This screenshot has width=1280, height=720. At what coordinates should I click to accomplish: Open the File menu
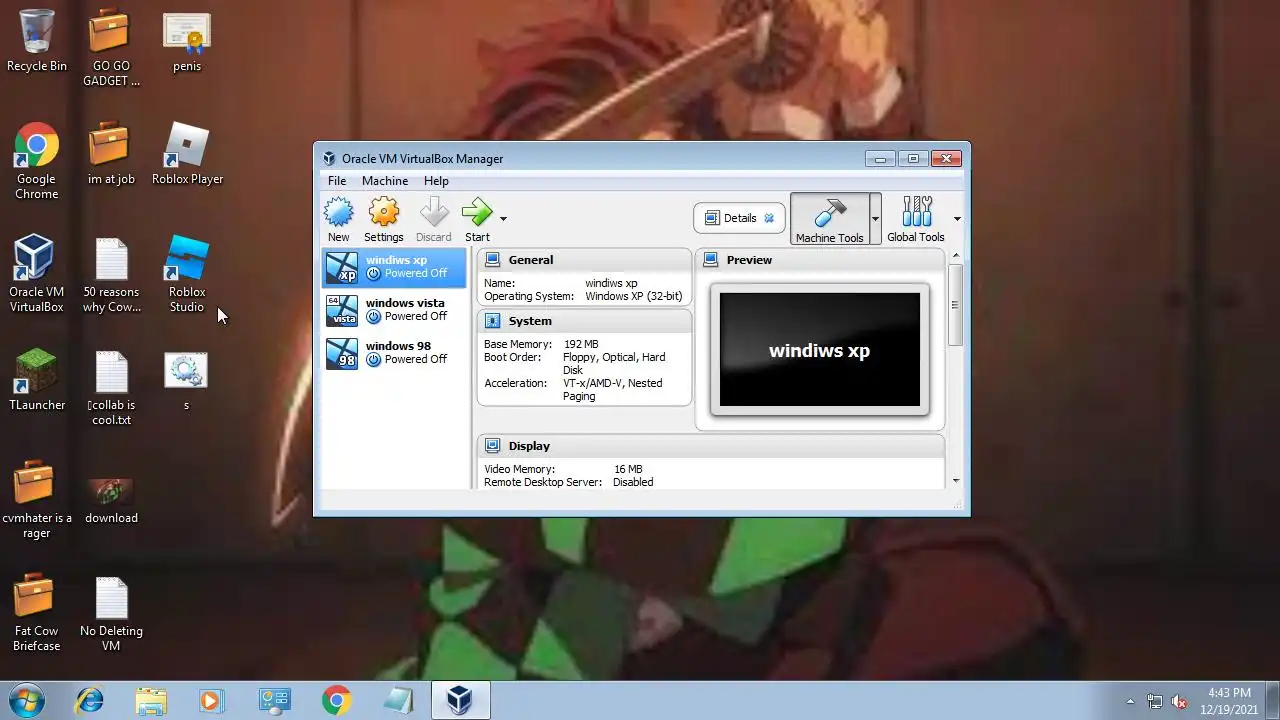[x=337, y=181]
